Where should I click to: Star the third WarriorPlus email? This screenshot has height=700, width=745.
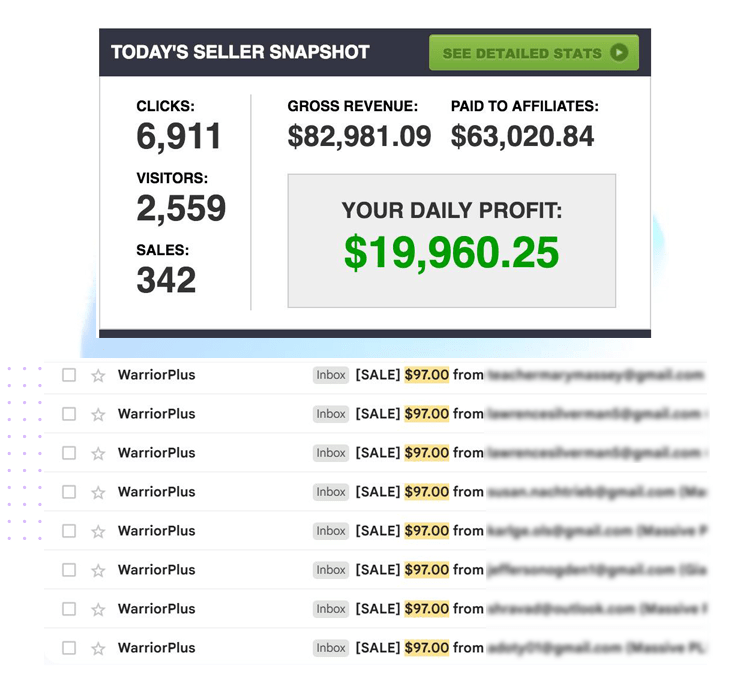point(98,454)
